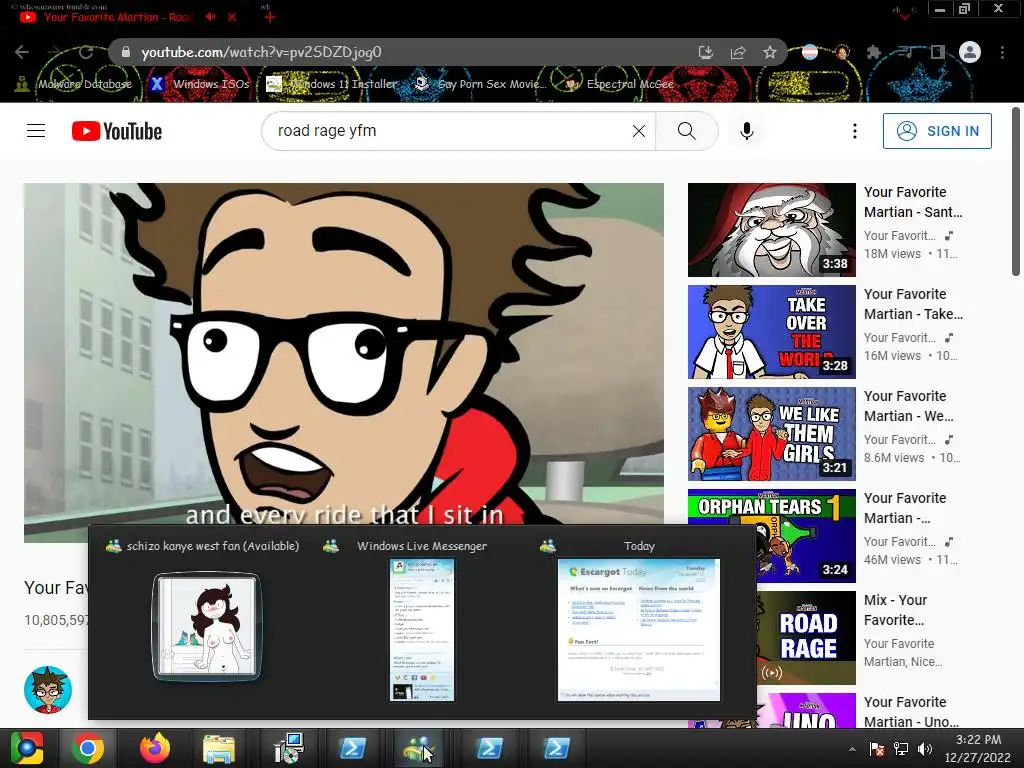This screenshot has height=768, width=1024.
Task: Open YouTube settings three-dot menu
Action: click(854, 131)
